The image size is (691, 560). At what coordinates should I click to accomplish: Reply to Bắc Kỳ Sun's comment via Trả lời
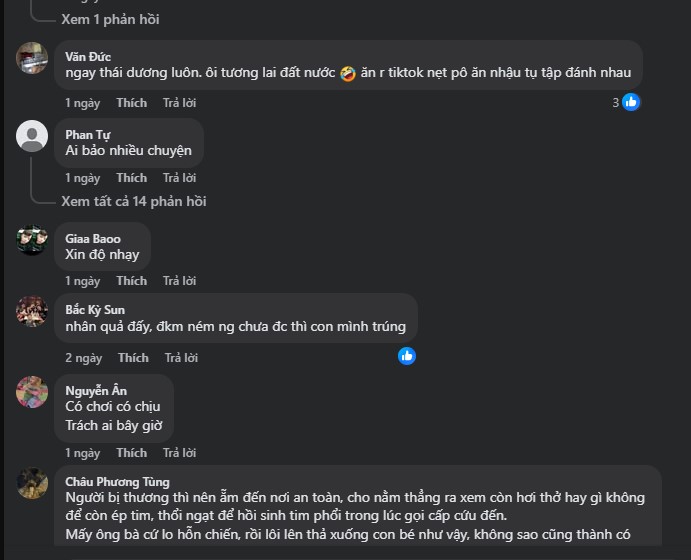click(x=181, y=358)
